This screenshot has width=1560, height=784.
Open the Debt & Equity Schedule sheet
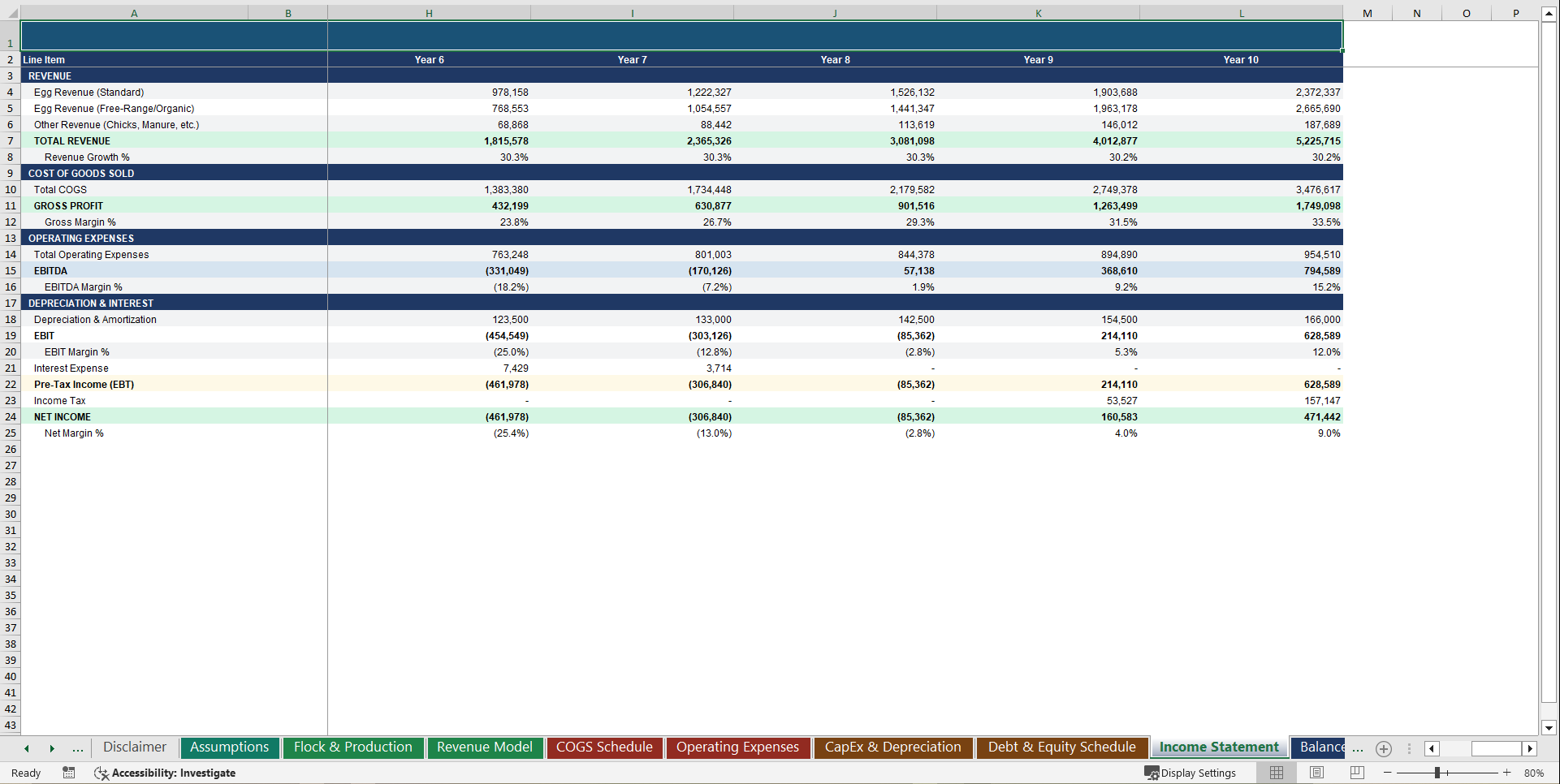[1061, 747]
